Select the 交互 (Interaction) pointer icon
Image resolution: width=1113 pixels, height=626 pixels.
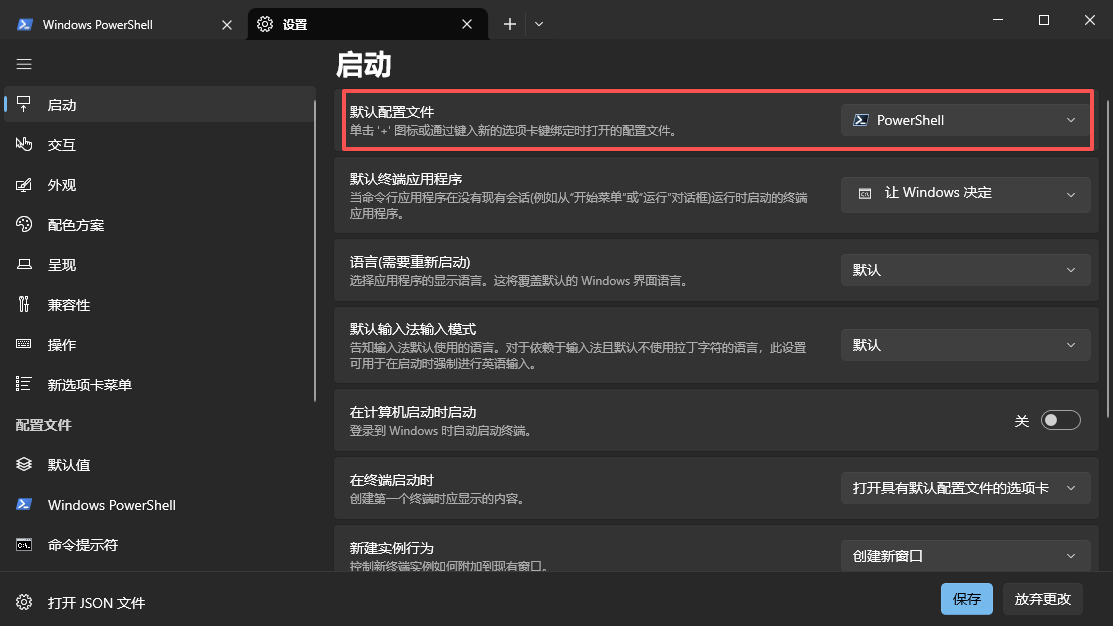[x=24, y=145]
